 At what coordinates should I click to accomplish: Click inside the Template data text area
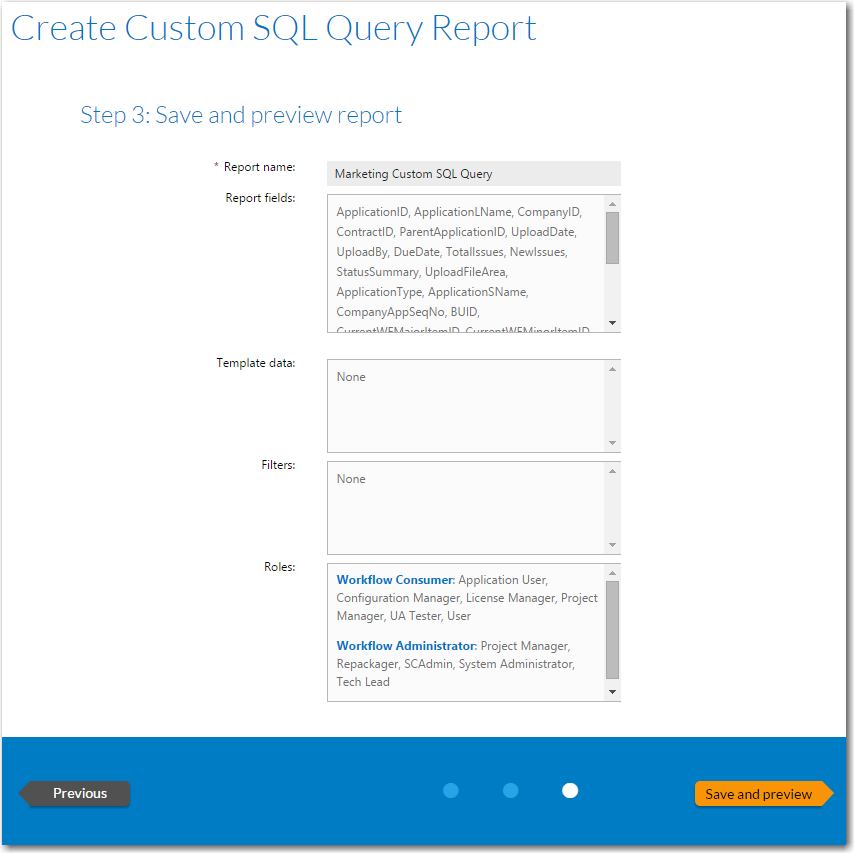pyautogui.click(x=465, y=406)
